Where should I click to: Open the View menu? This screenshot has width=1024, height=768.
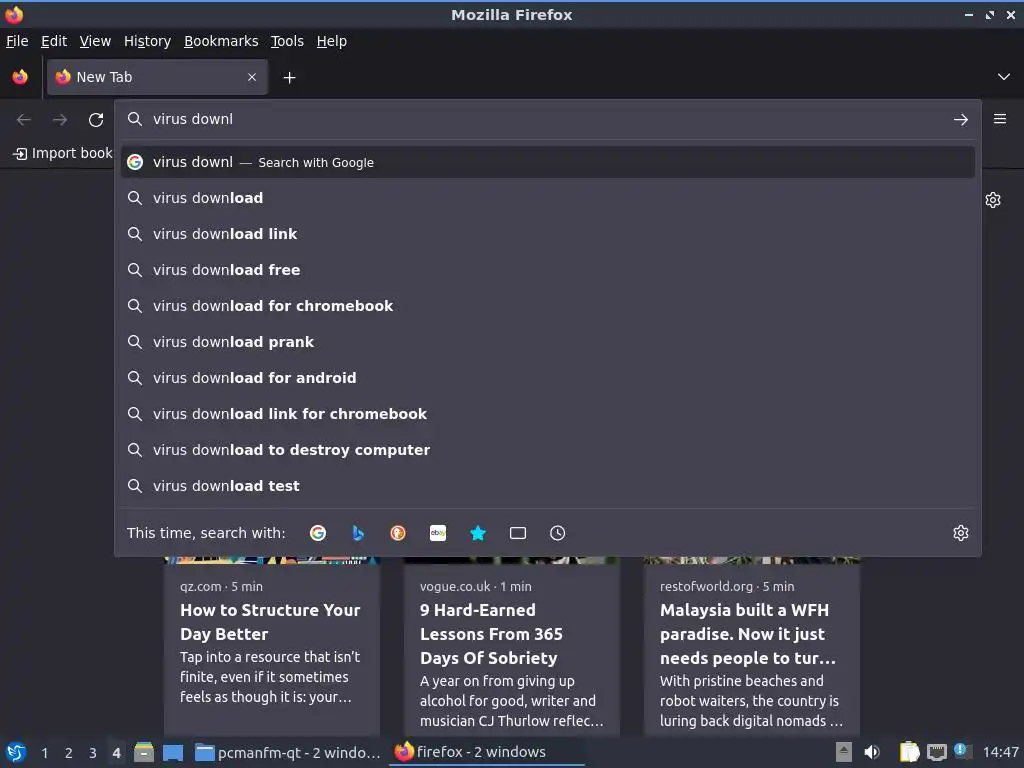(95, 41)
